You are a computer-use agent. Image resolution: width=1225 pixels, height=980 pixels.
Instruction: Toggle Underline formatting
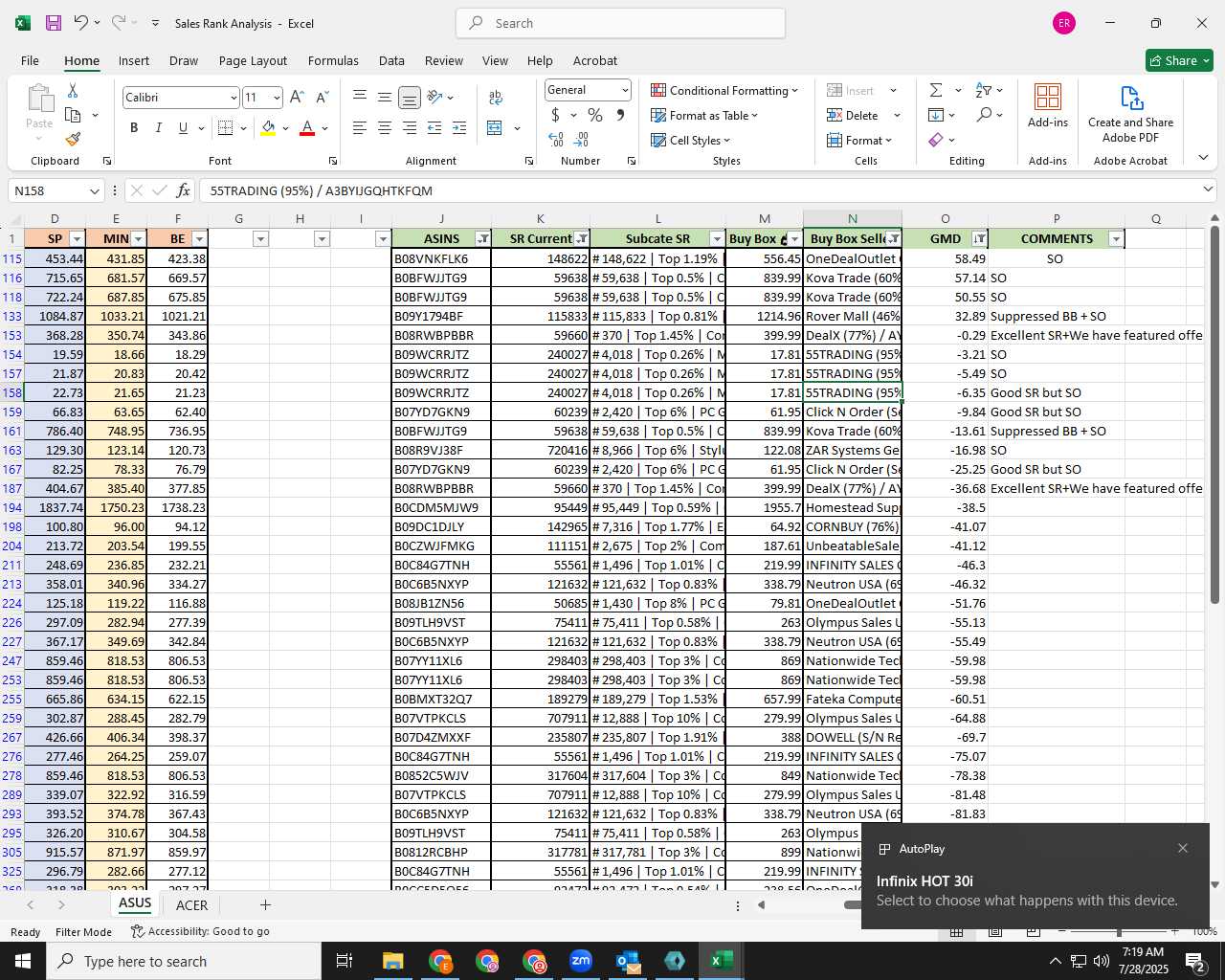click(x=182, y=128)
